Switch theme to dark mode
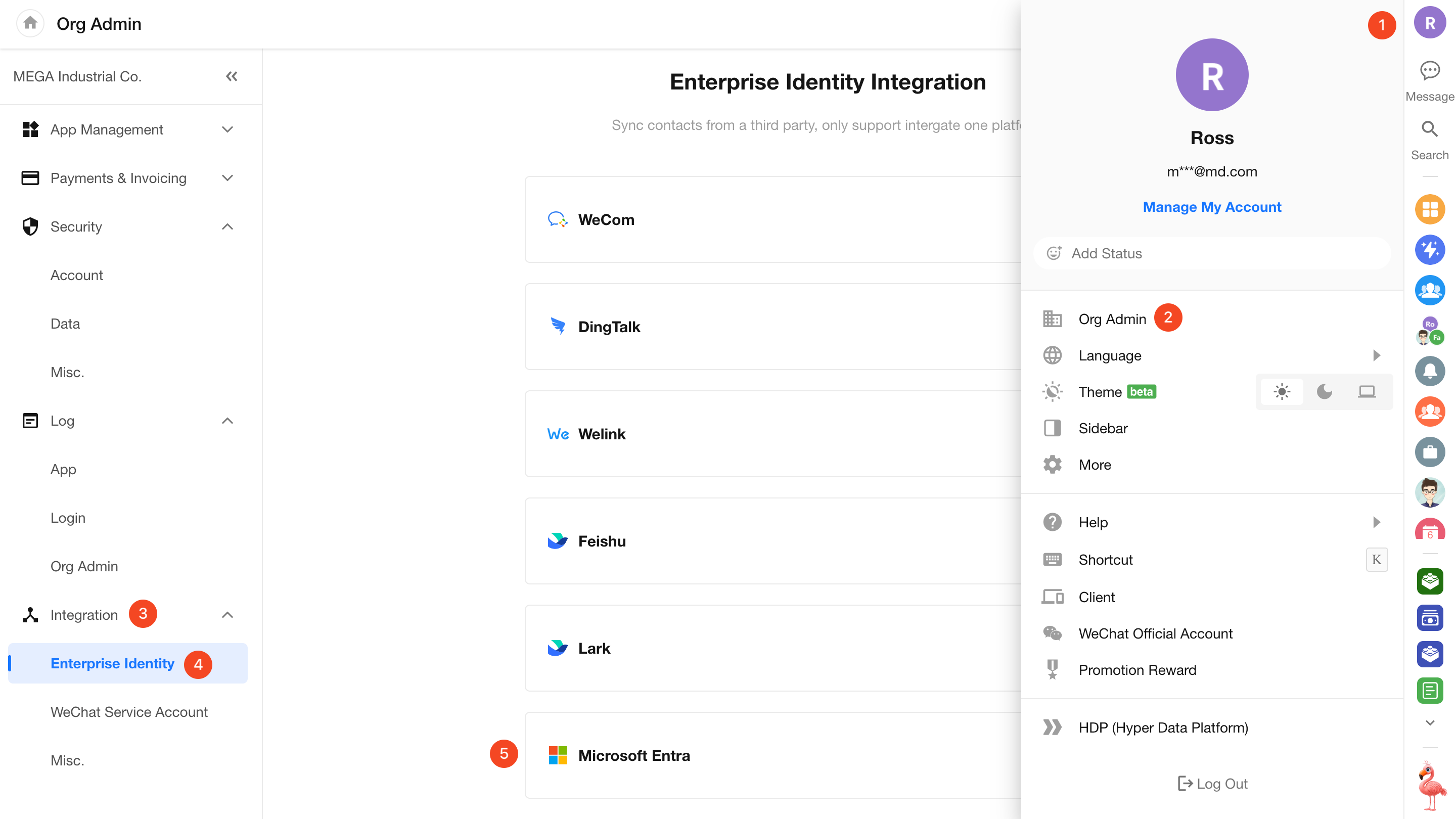Image resolution: width=1456 pixels, height=819 pixels. (x=1325, y=392)
